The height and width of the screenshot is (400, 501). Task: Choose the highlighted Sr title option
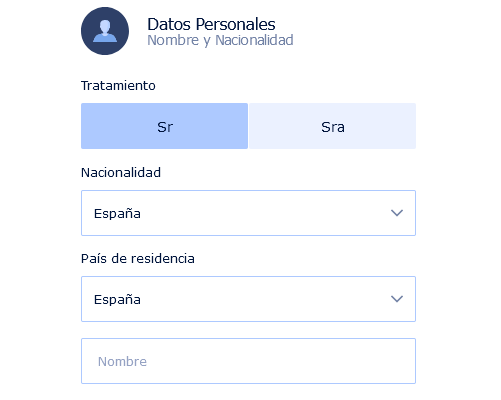[164, 126]
